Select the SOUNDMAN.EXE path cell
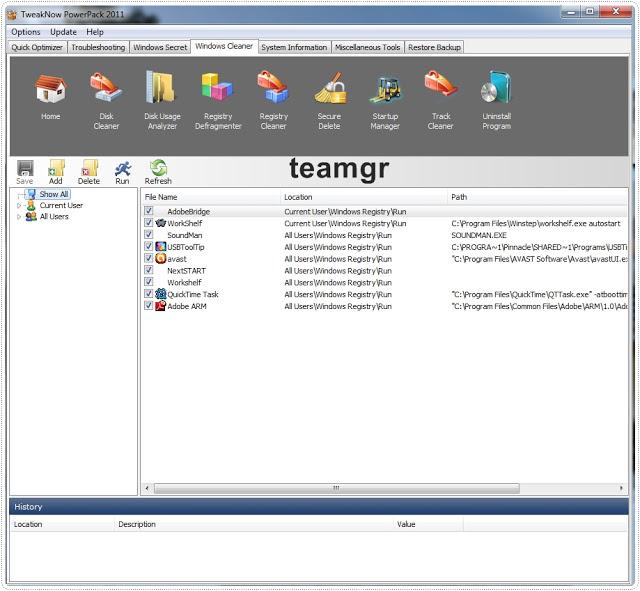This screenshot has width=640, height=591. [479, 235]
